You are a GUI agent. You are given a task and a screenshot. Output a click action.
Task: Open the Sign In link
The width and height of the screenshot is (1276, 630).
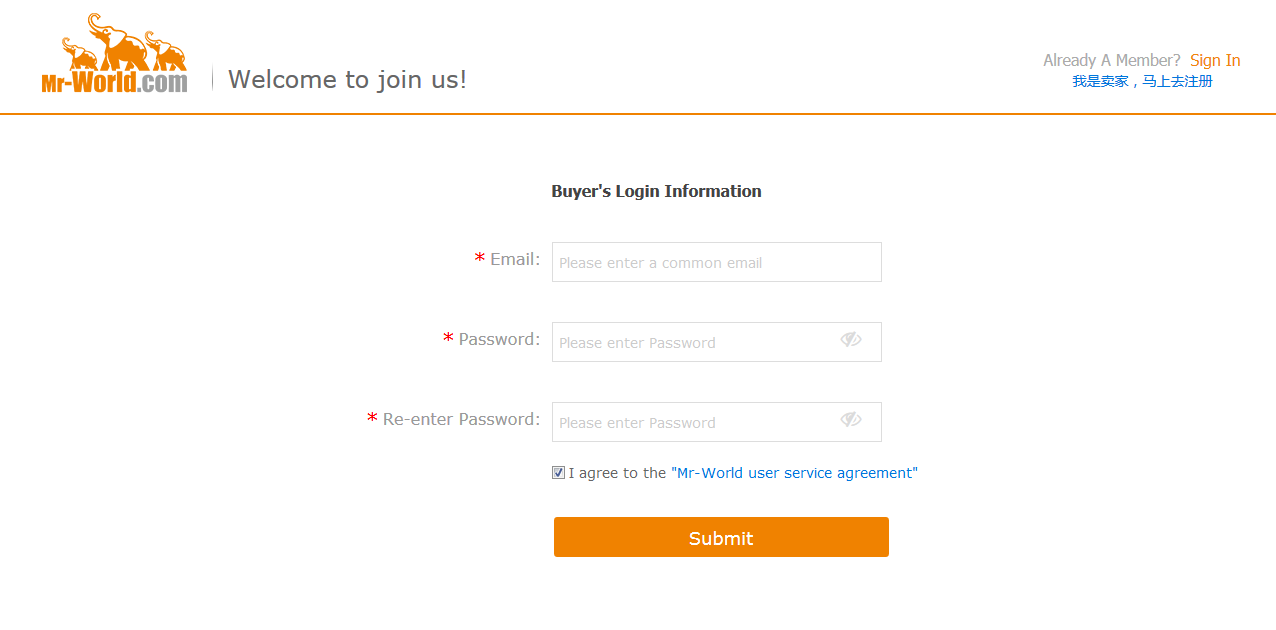click(x=1215, y=60)
